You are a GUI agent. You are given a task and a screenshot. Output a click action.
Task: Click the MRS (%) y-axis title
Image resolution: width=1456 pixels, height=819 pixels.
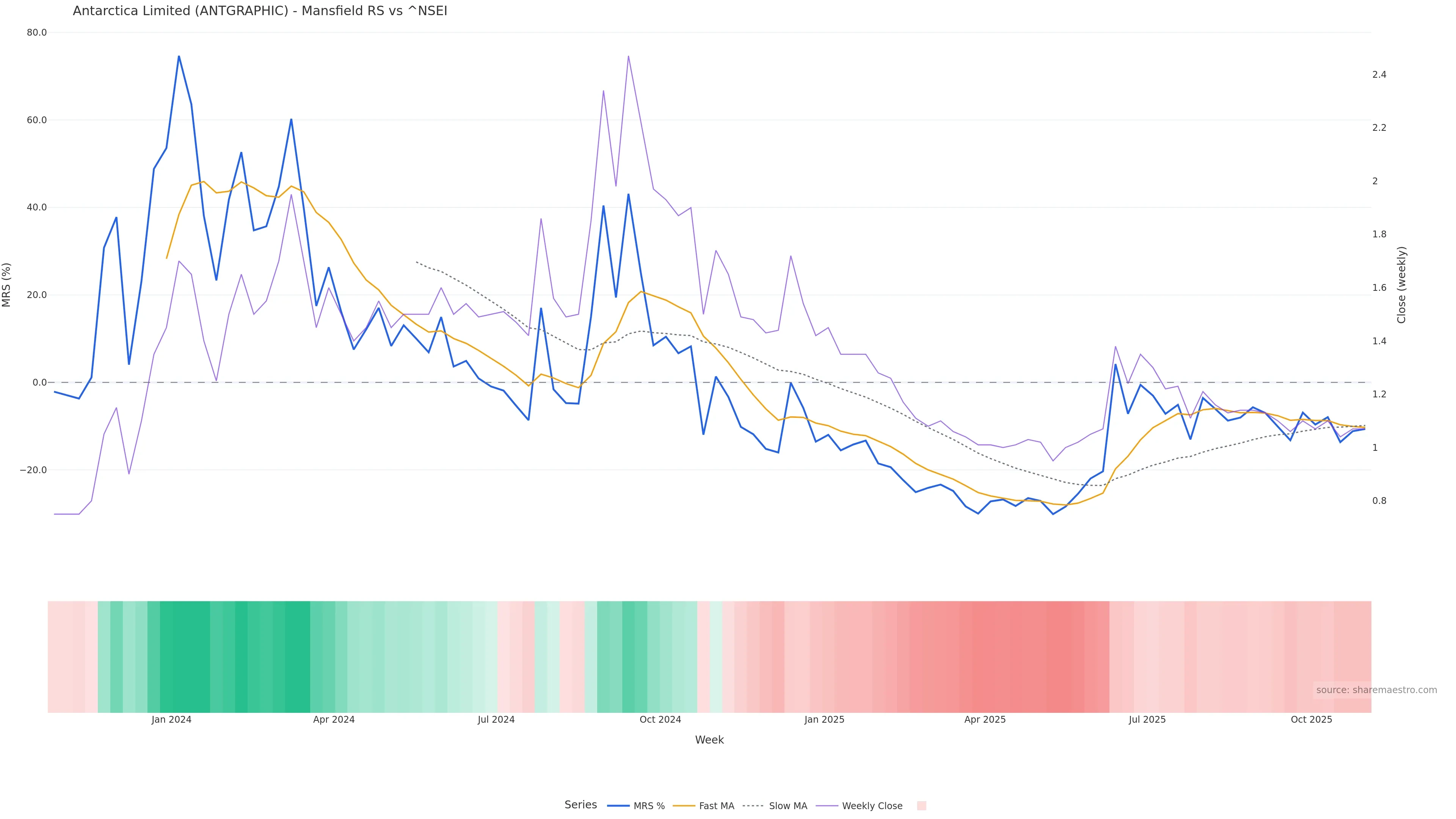[x=7, y=285]
